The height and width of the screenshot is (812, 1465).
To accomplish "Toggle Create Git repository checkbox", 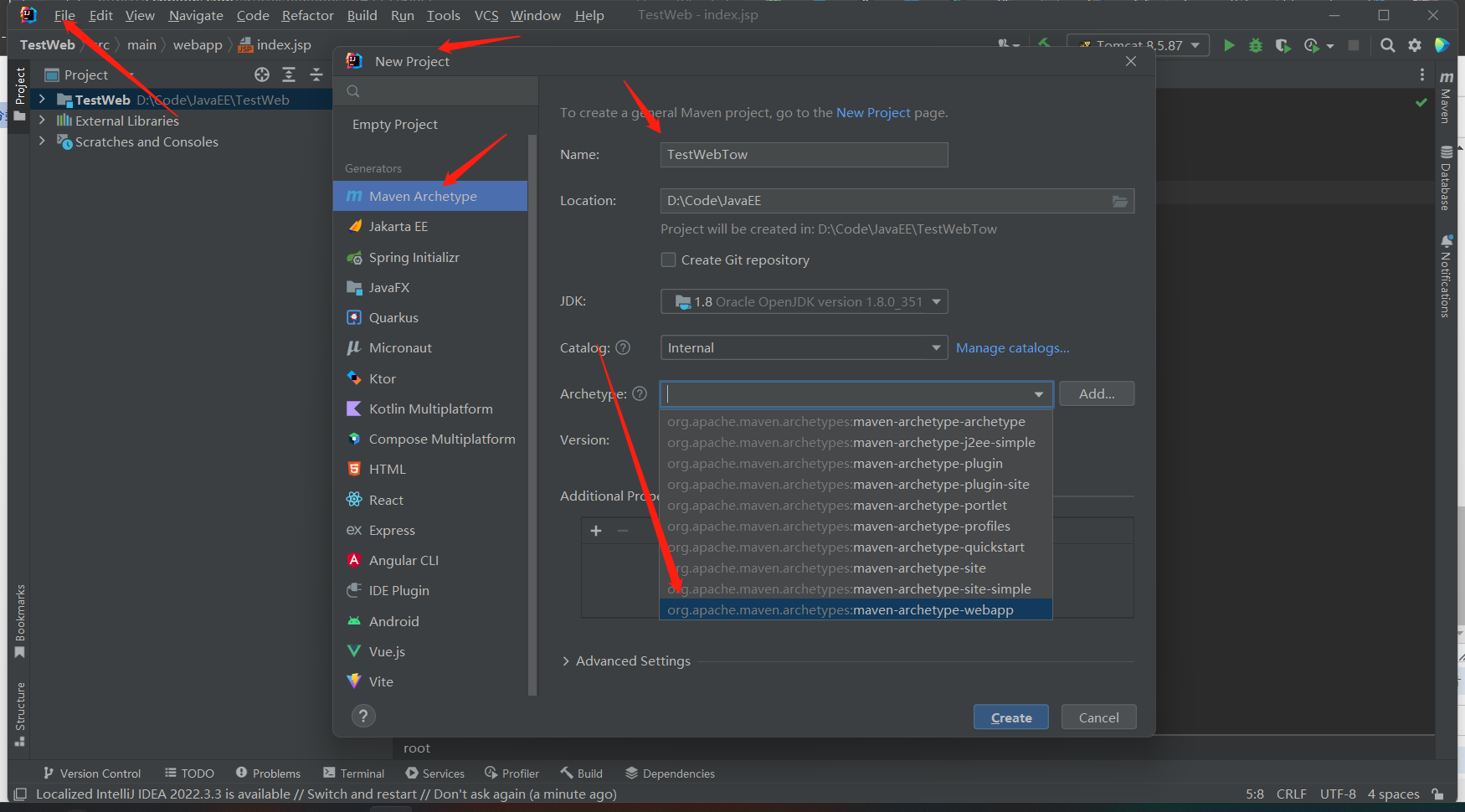I will 668,260.
